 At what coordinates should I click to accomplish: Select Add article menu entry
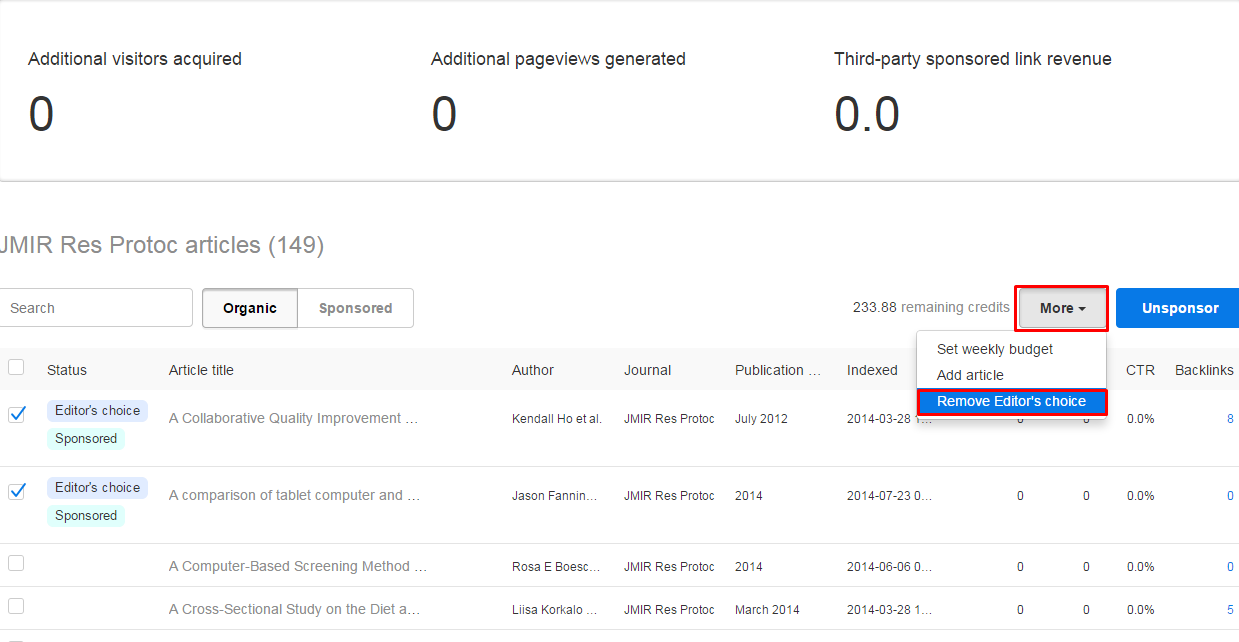pos(970,375)
